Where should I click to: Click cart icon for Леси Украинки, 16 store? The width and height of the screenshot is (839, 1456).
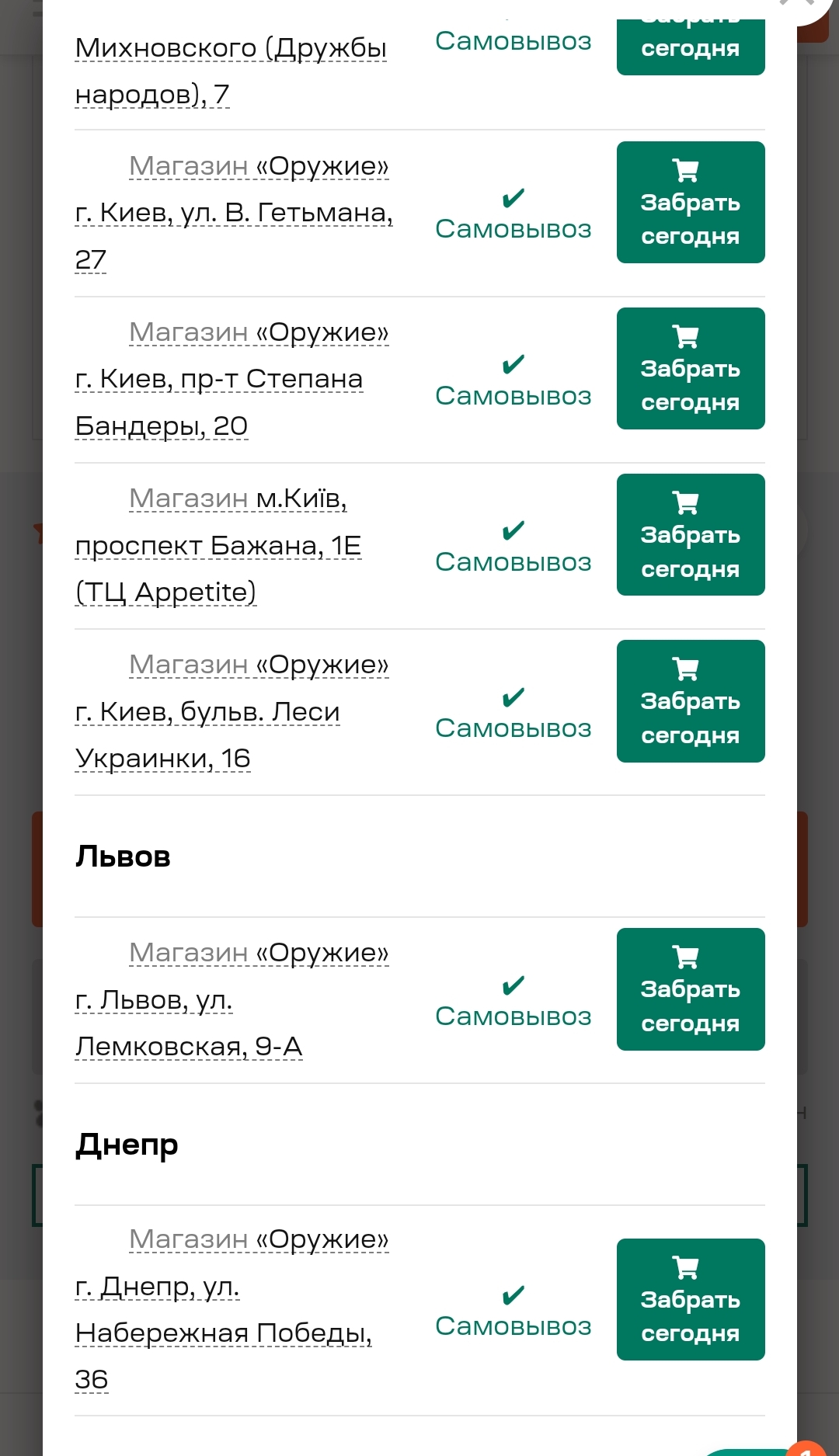pos(685,669)
